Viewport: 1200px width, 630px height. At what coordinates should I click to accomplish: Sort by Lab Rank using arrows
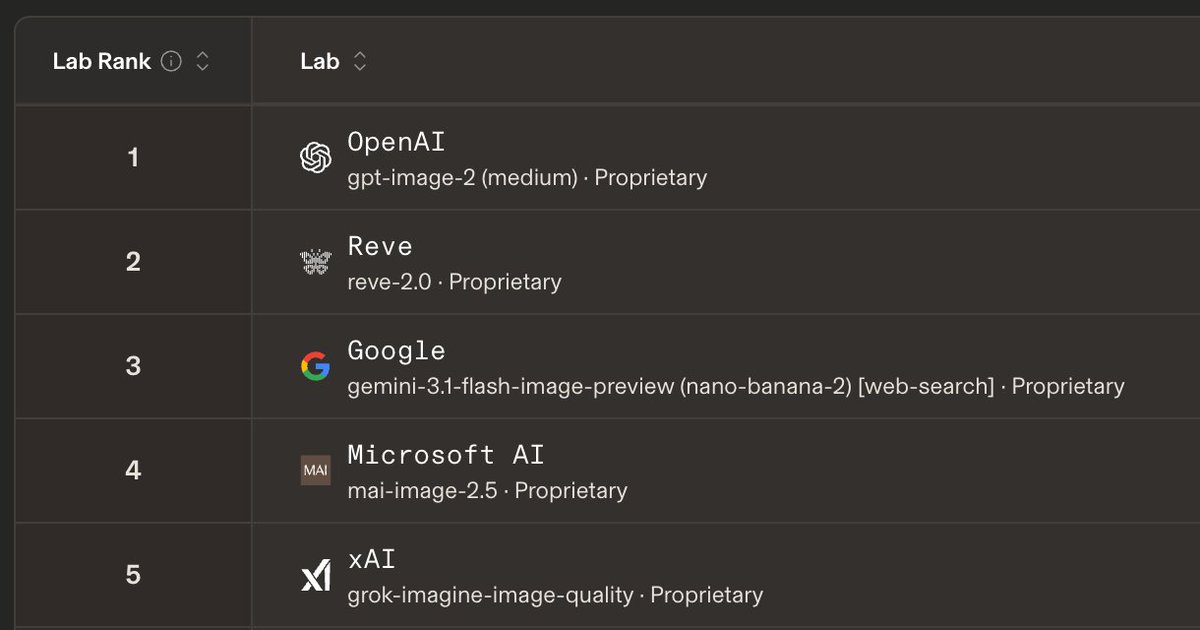pyautogui.click(x=202, y=62)
